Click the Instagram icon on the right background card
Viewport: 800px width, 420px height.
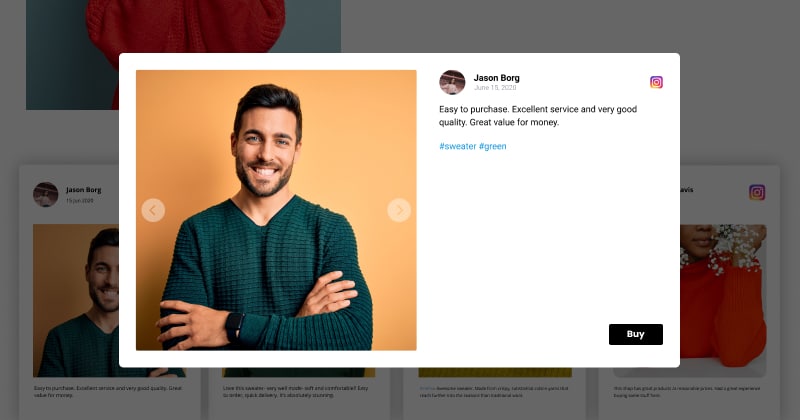757,192
